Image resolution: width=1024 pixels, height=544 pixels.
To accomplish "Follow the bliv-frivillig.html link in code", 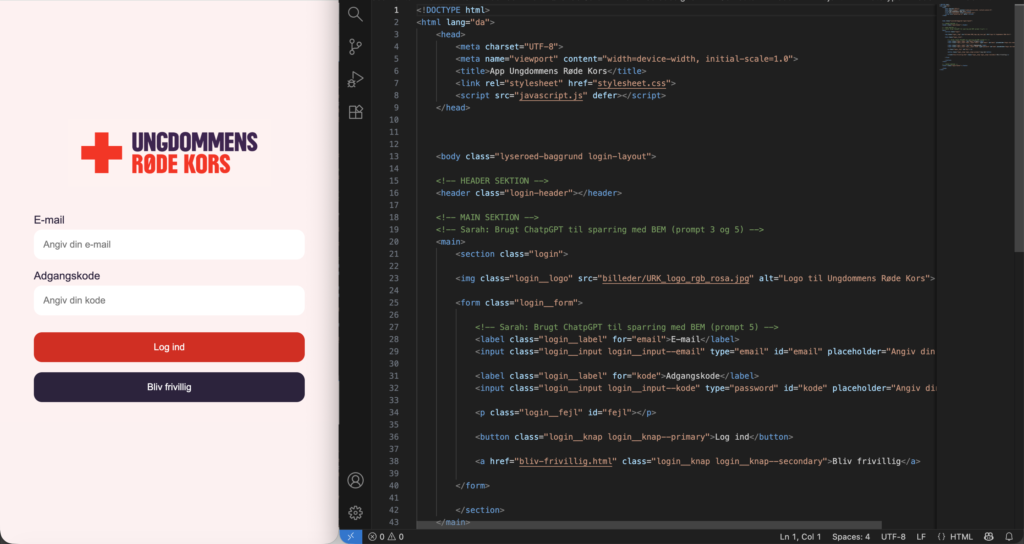I will pos(566,461).
